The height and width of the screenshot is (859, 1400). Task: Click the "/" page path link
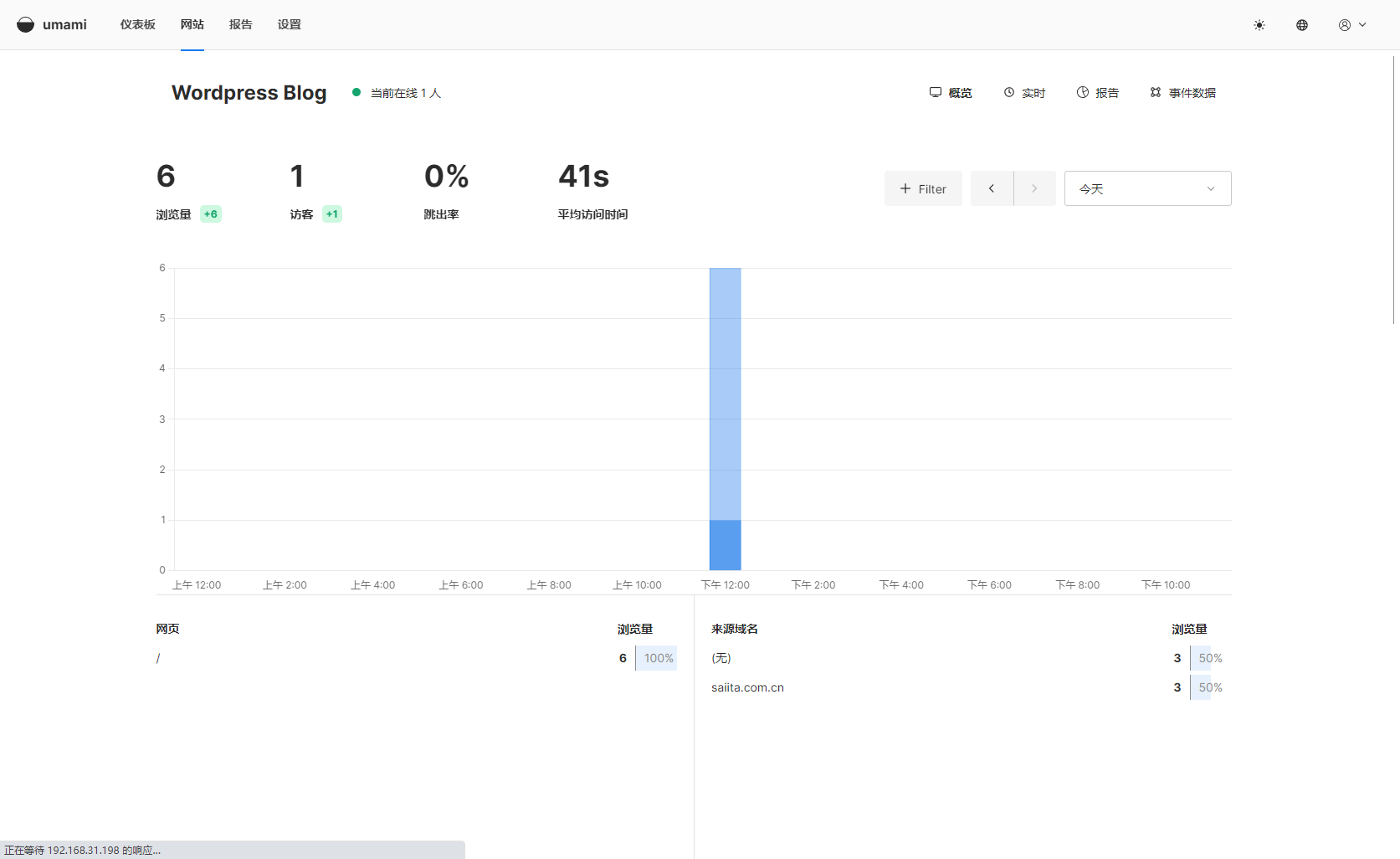(158, 658)
